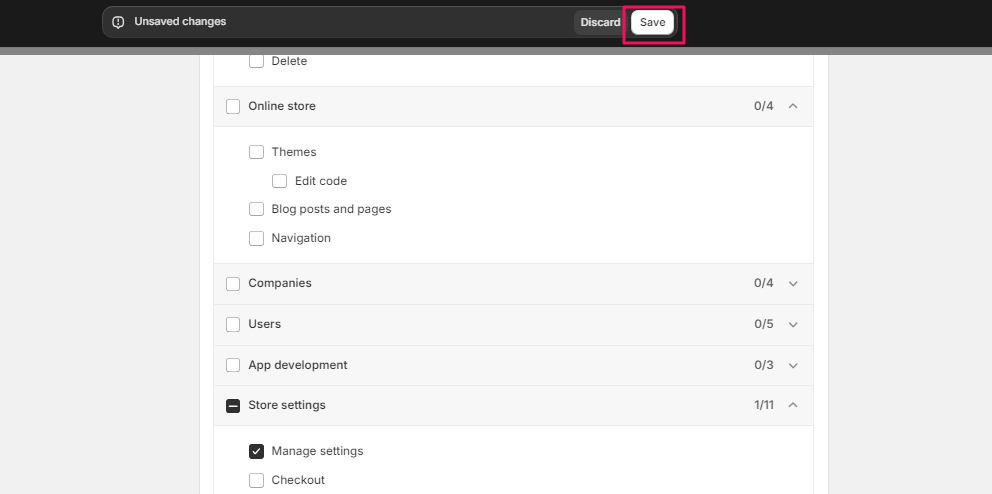992x494 pixels.
Task: Toggle the partially selected Store settings checkbox
Action: tap(233, 405)
